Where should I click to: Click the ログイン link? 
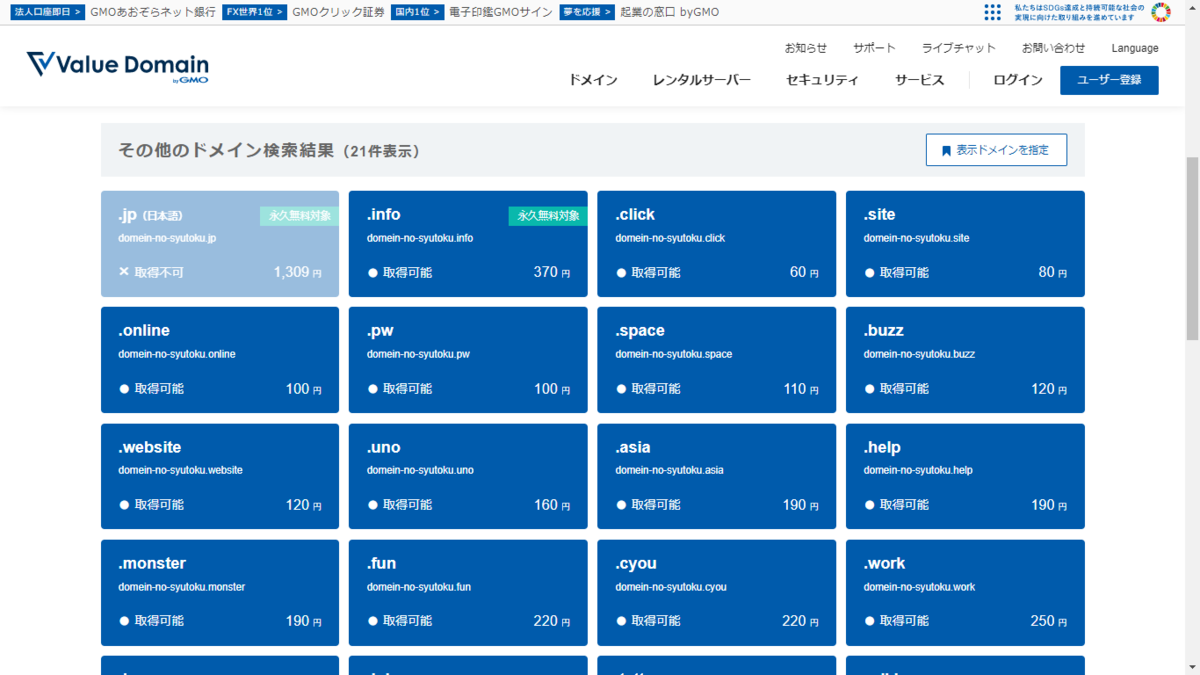click(x=1017, y=80)
